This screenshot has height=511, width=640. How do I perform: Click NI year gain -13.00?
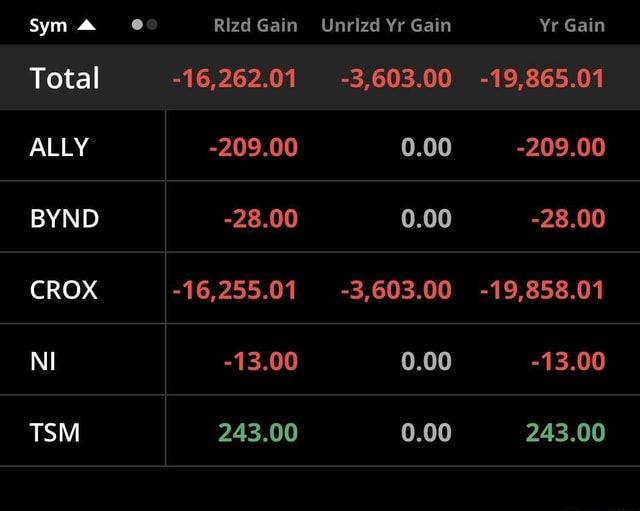[x=568, y=361]
